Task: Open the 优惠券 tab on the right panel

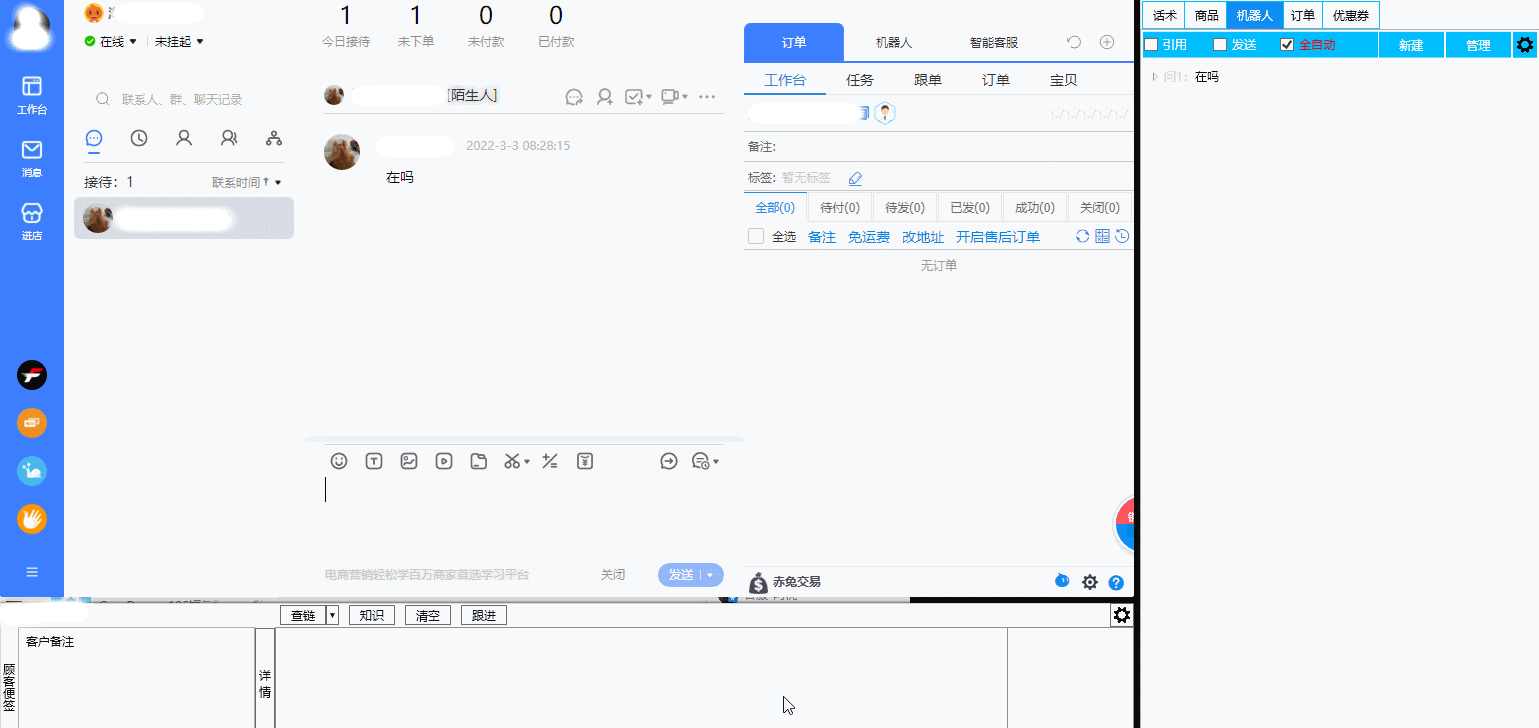Action: pyautogui.click(x=1350, y=15)
